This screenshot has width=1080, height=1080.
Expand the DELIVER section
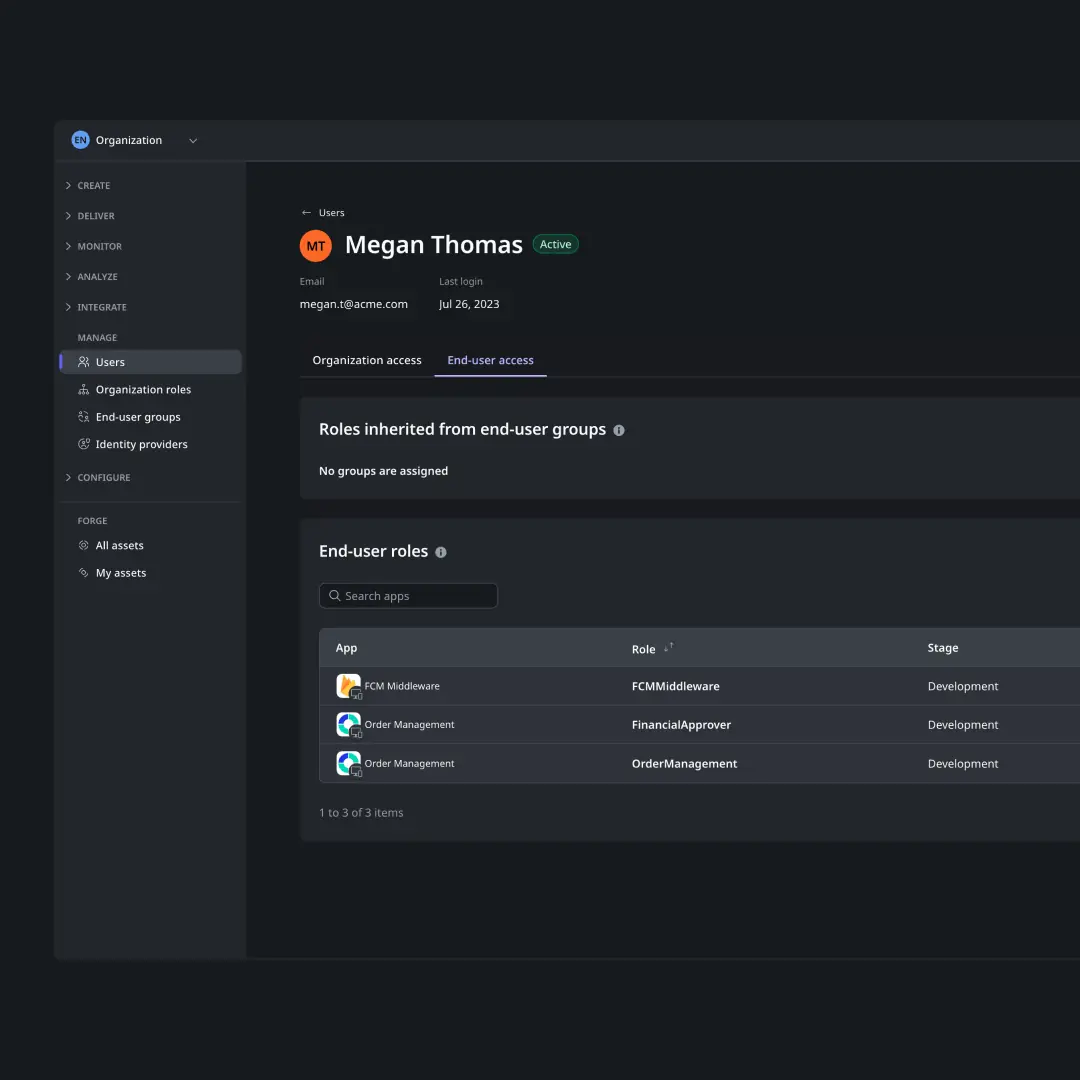pyautogui.click(x=96, y=216)
